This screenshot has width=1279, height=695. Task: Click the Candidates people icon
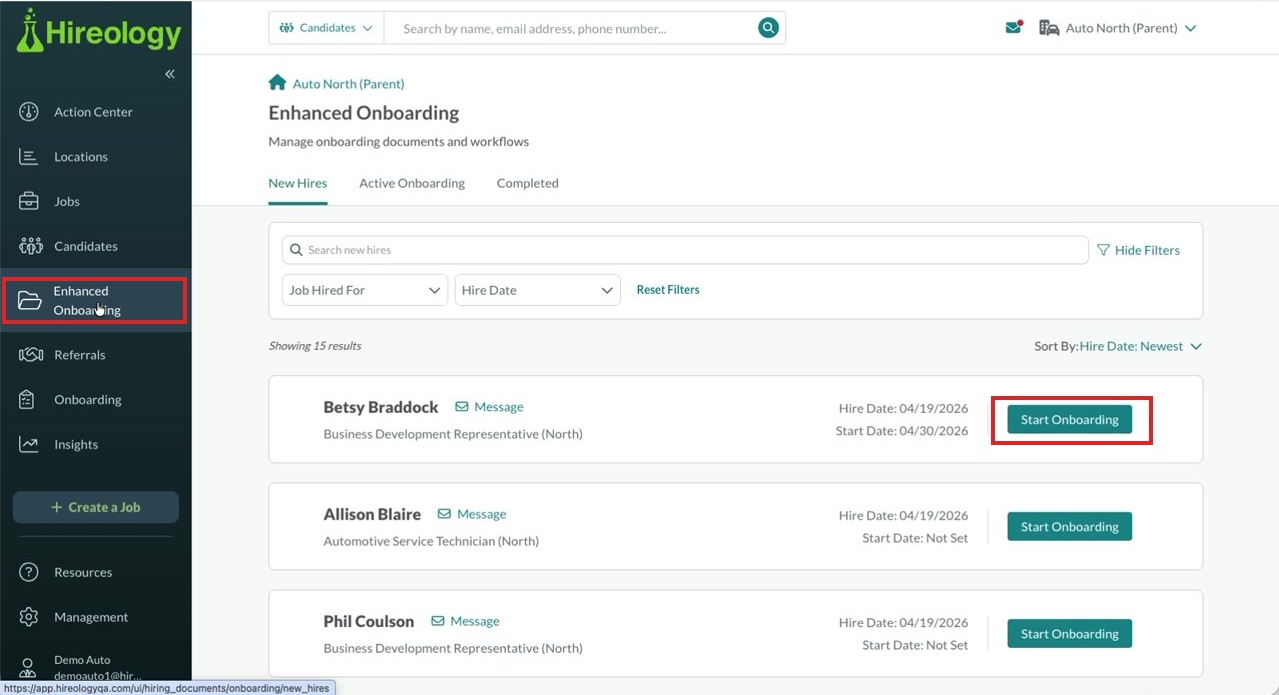30,246
